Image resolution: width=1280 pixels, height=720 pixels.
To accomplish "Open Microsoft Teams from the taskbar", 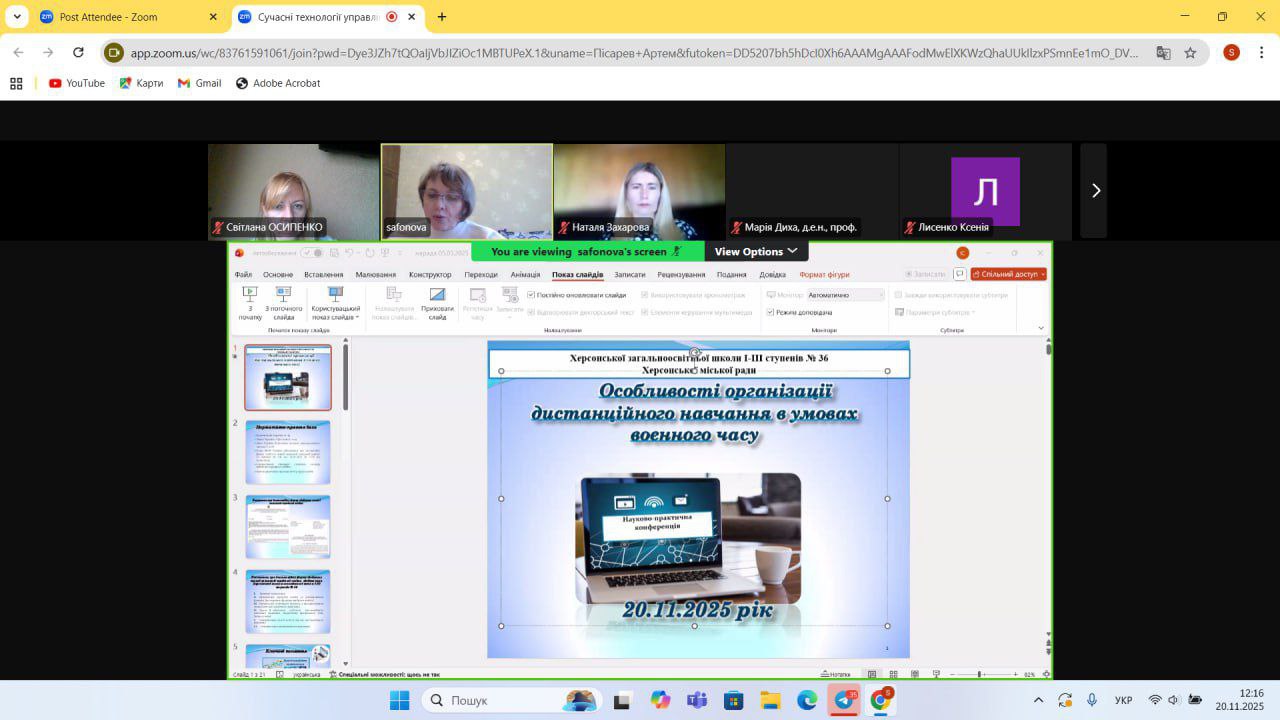I will [697, 700].
